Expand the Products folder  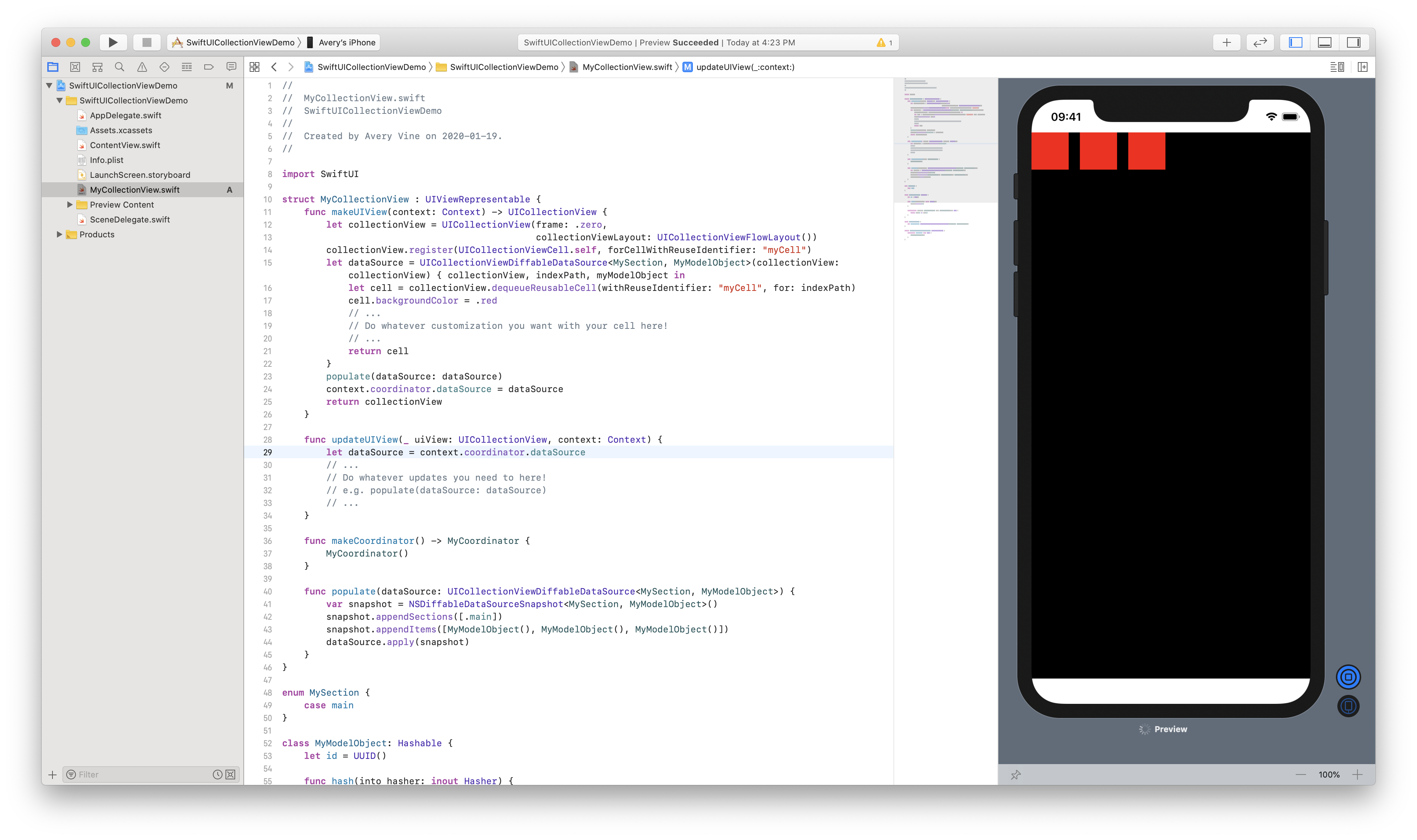60,234
